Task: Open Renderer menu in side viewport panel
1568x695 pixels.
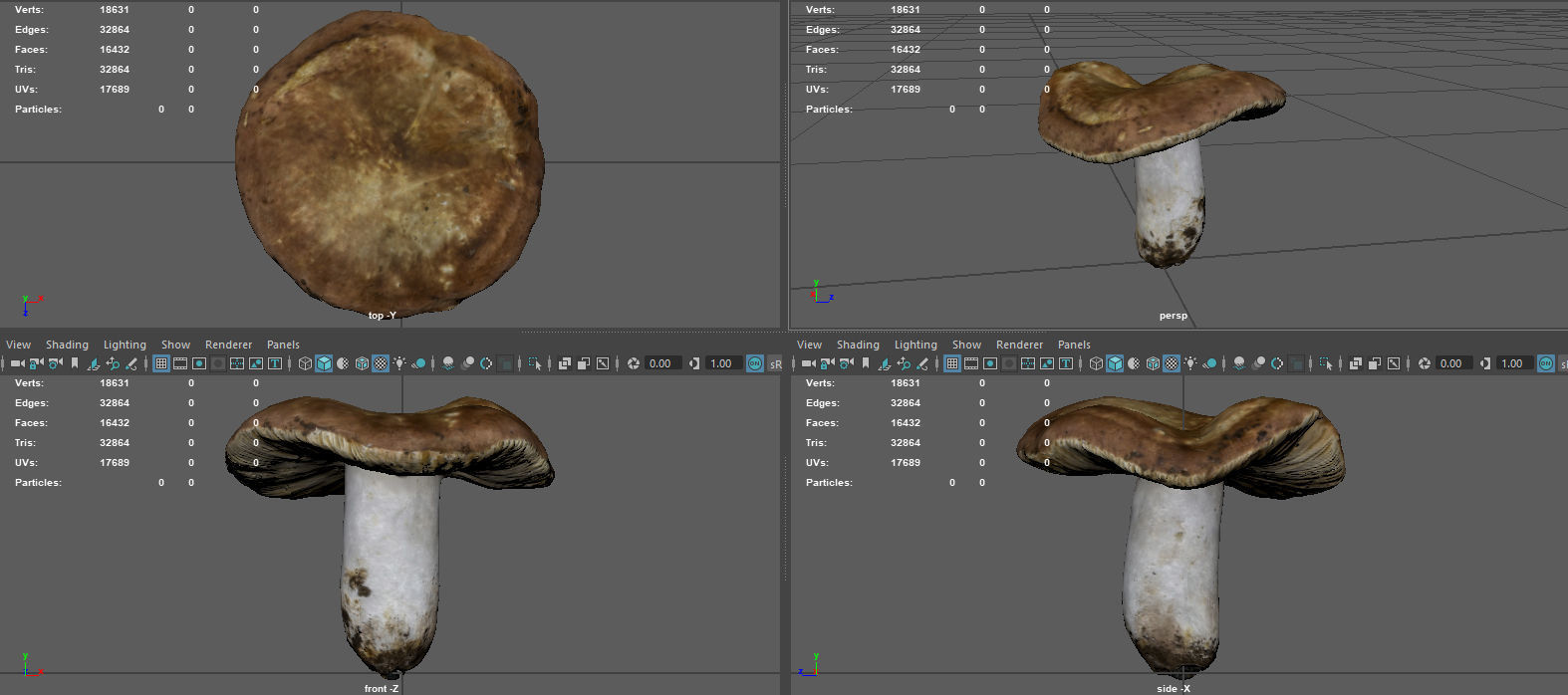Action: [1019, 345]
